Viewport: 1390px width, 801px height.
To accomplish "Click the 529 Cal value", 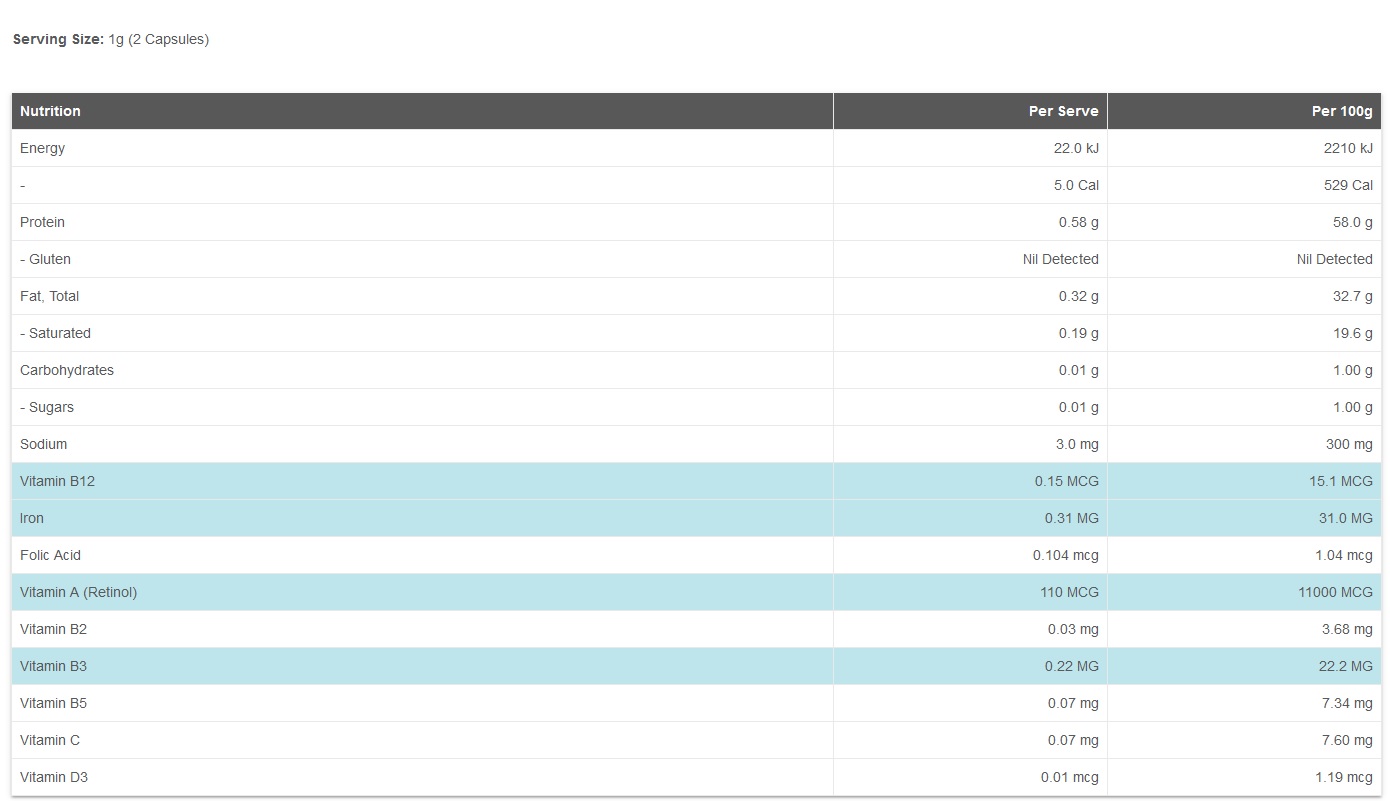I will (1348, 185).
